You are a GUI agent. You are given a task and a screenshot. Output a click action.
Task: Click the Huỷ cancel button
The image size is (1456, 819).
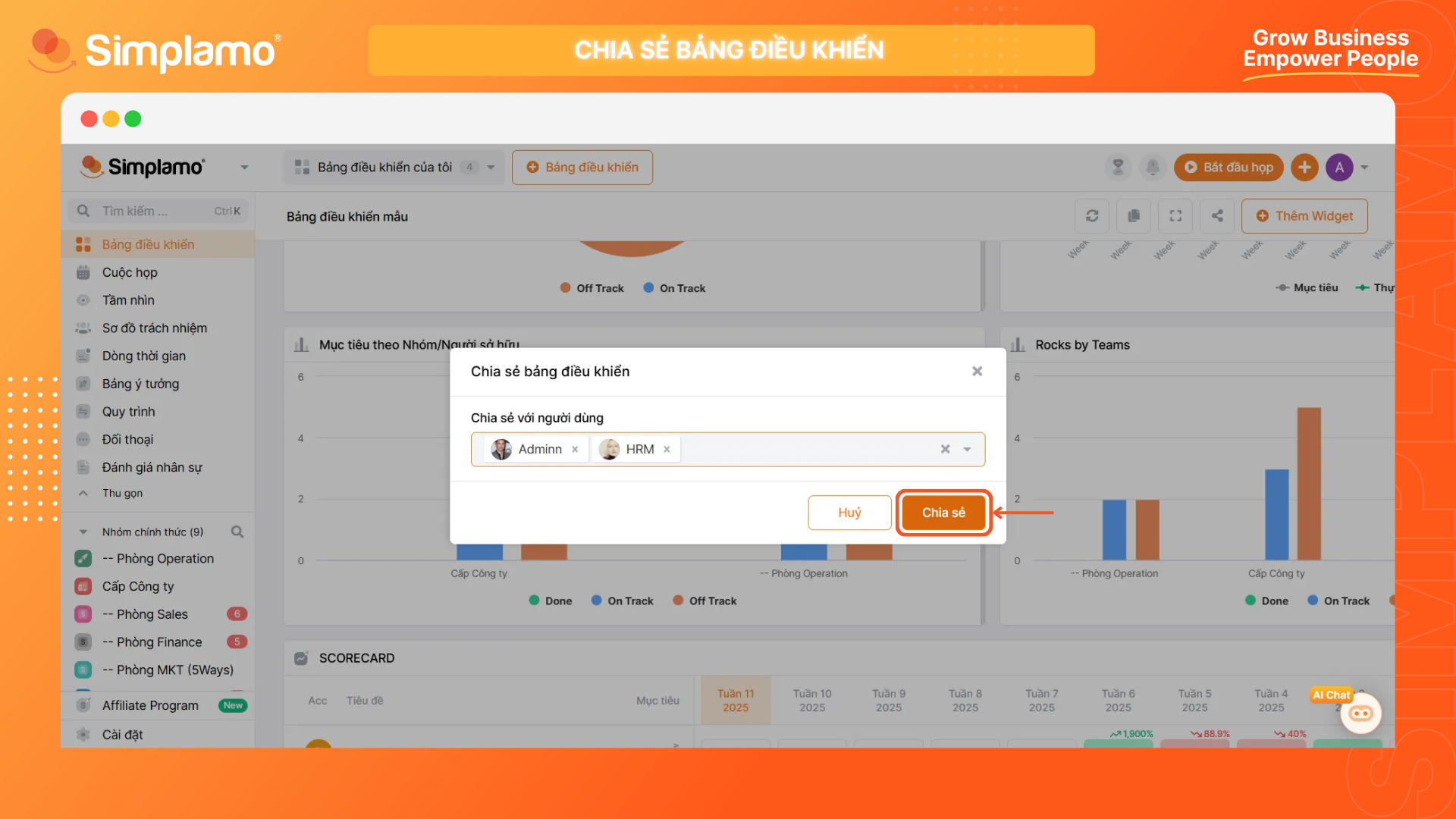click(x=849, y=513)
